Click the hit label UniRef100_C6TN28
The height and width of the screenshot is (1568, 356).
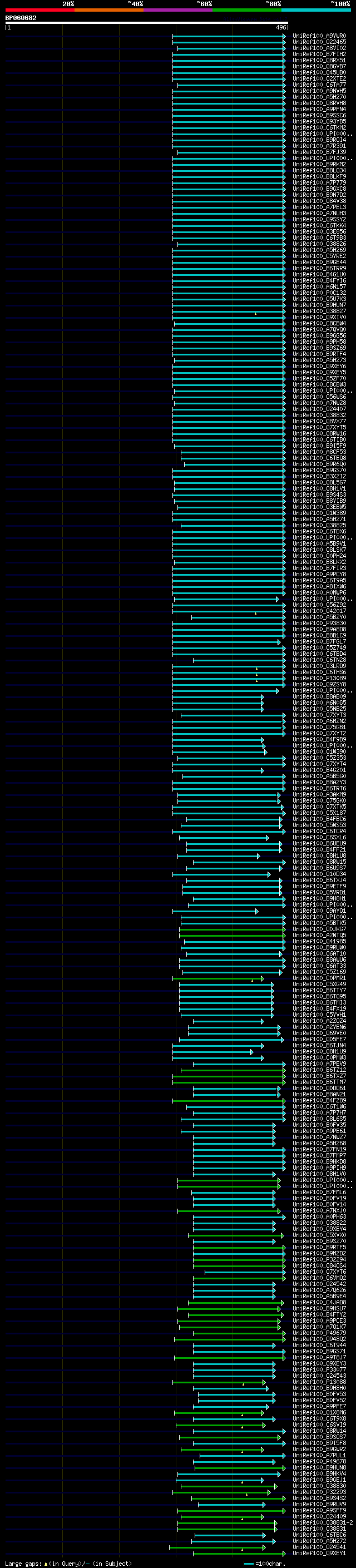(319, 660)
